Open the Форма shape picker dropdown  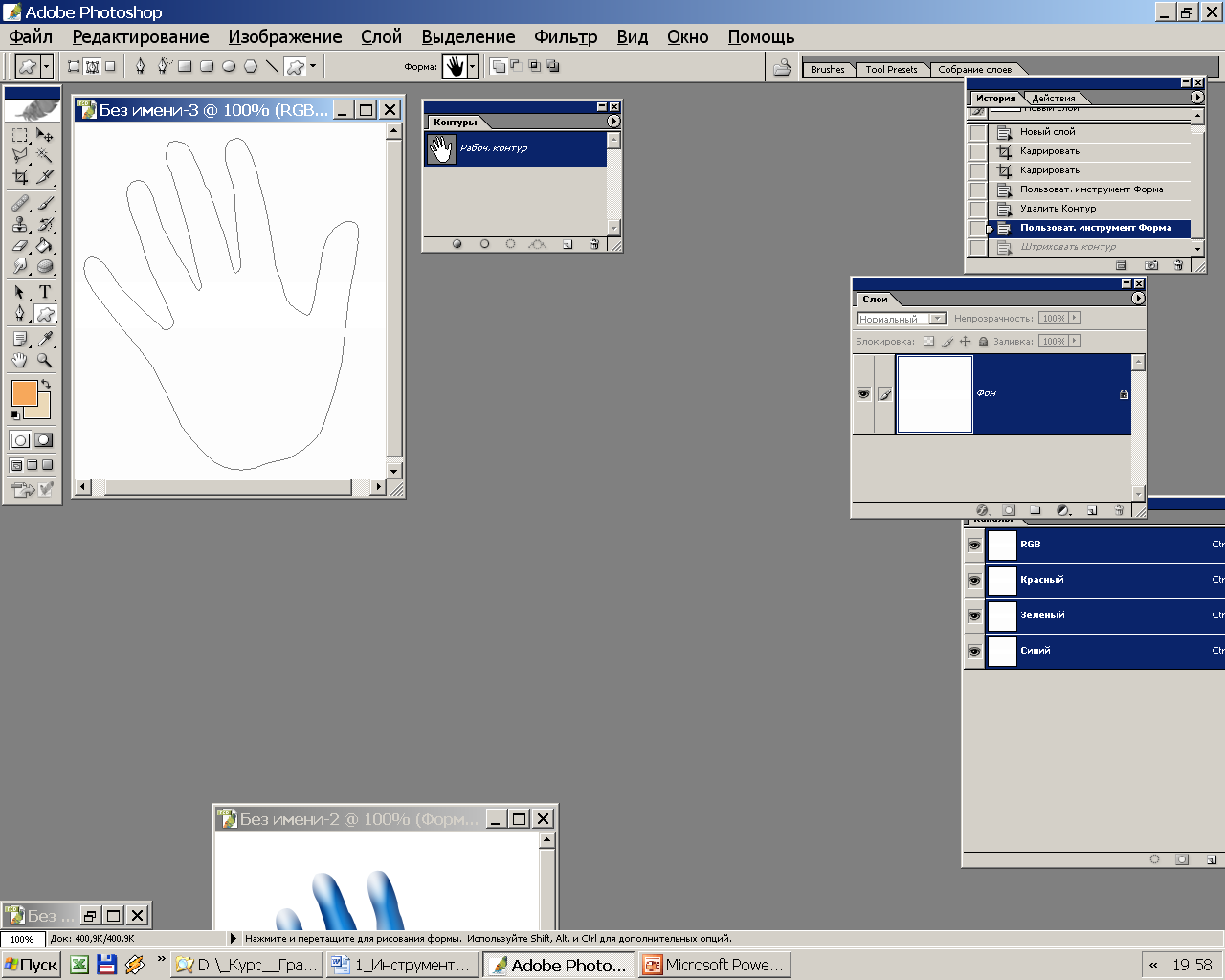click(472, 66)
